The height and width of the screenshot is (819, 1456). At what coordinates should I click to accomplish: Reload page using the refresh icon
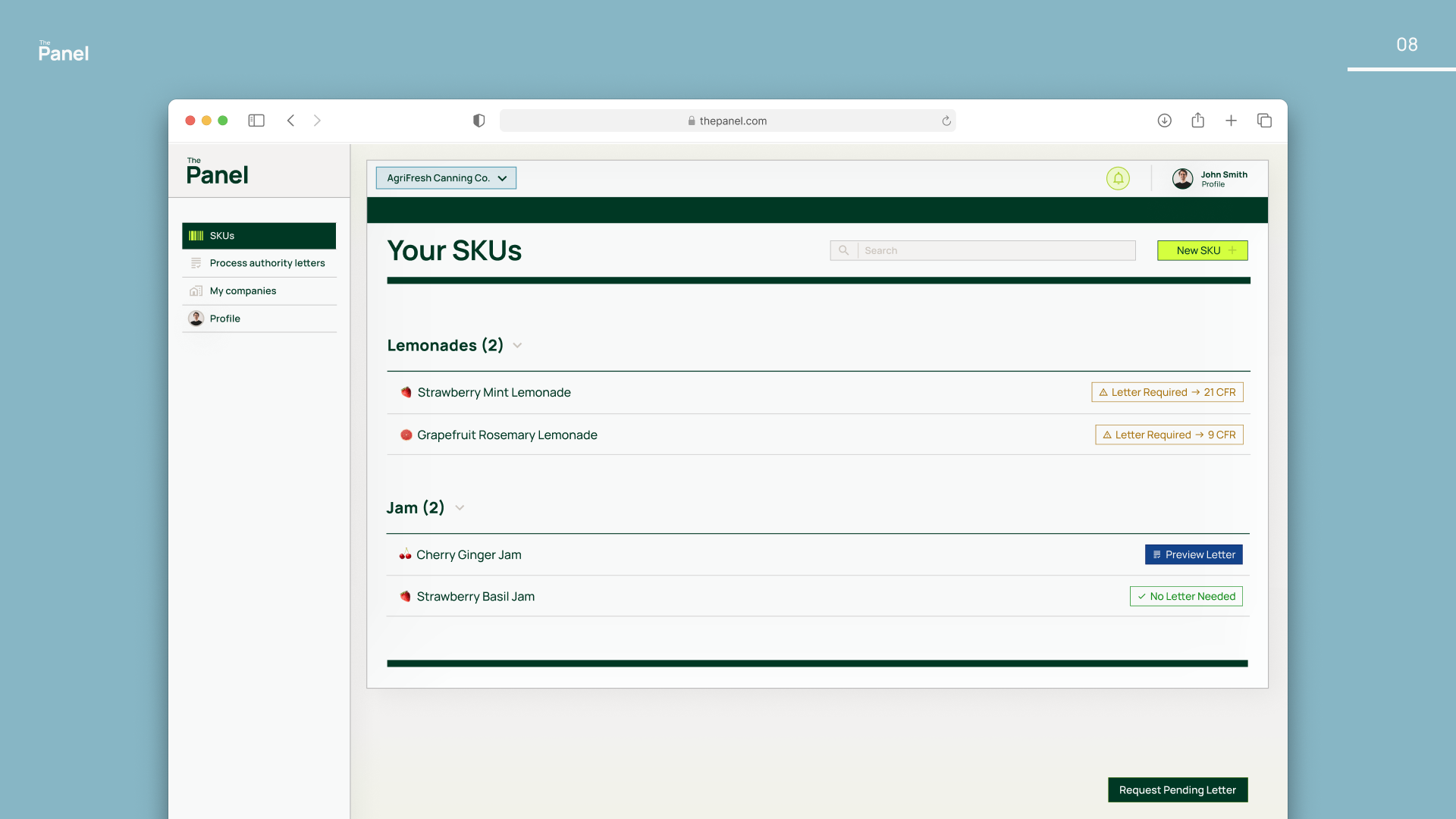point(946,121)
